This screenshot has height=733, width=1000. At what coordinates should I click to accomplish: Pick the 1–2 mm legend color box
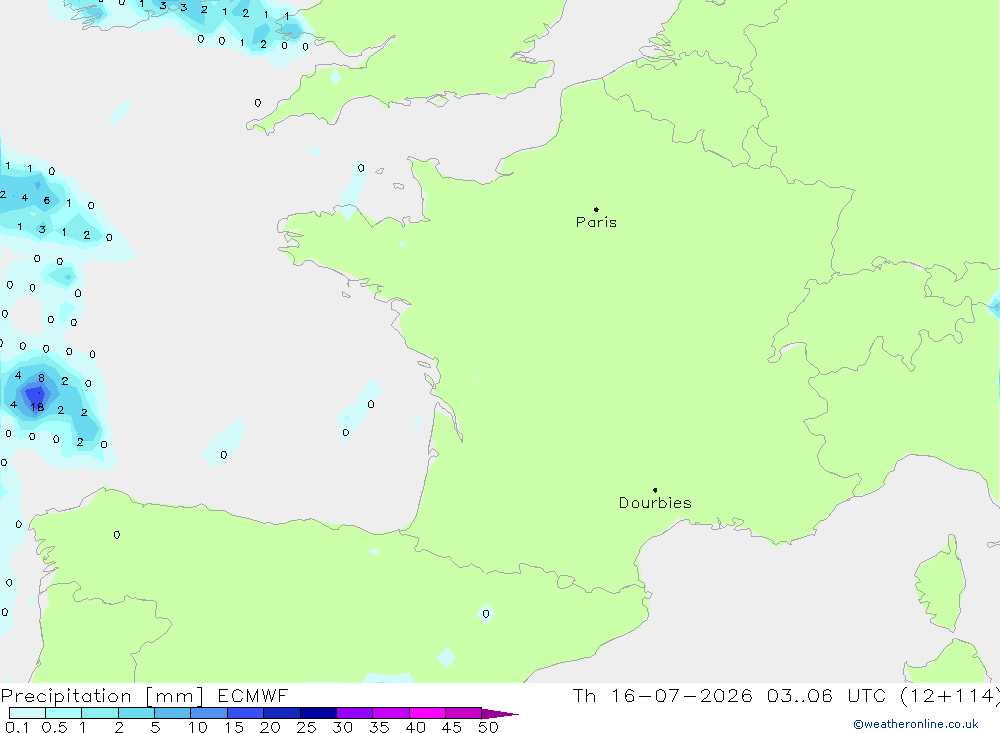pyautogui.click(x=99, y=713)
